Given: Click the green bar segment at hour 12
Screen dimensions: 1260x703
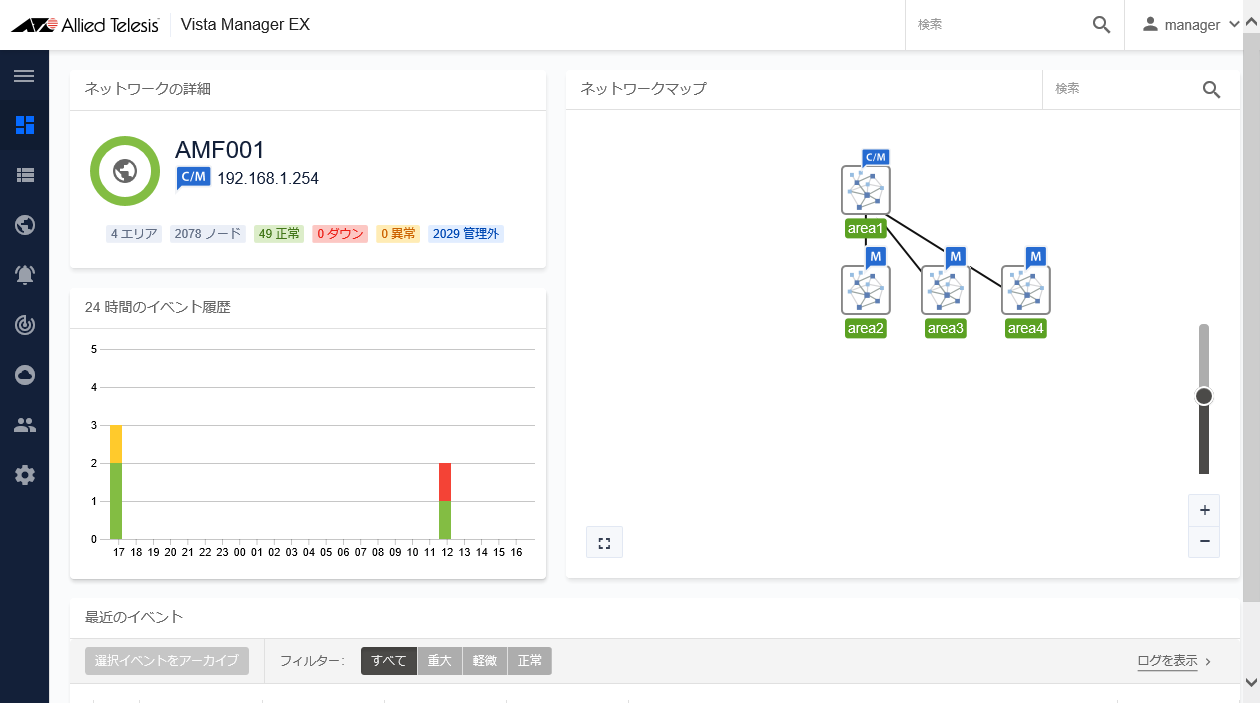Looking at the screenshot, I should 445,520.
